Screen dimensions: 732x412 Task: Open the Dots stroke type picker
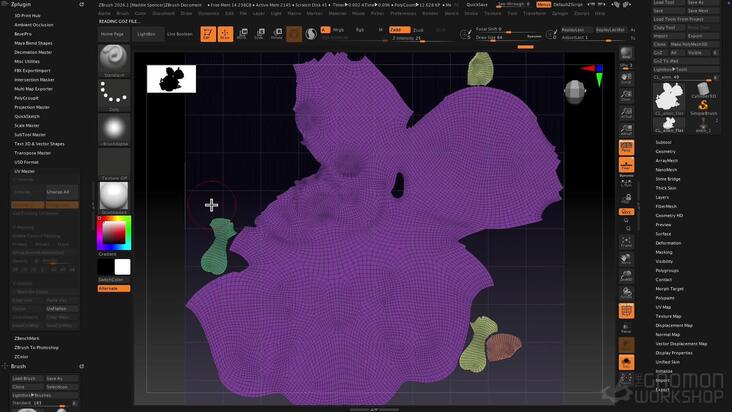pyautogui.click(x=114, y=95)
